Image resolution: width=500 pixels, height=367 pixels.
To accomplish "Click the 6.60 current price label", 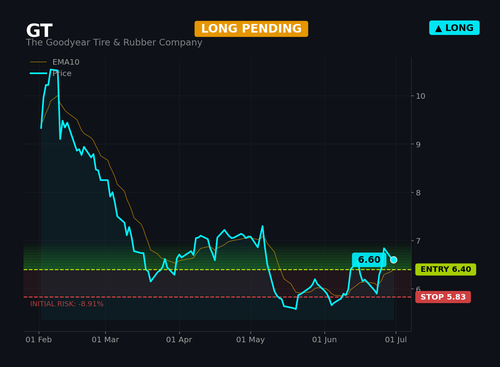I will pyautogui.click(x=369, y=260).
